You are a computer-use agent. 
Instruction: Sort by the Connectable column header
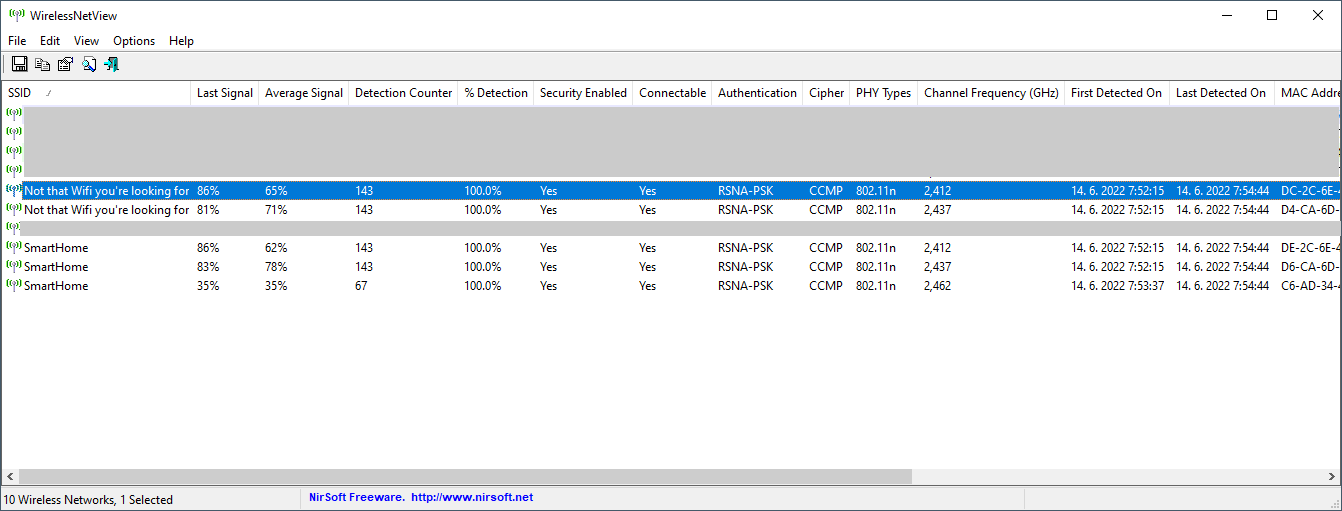coord(672,93)
